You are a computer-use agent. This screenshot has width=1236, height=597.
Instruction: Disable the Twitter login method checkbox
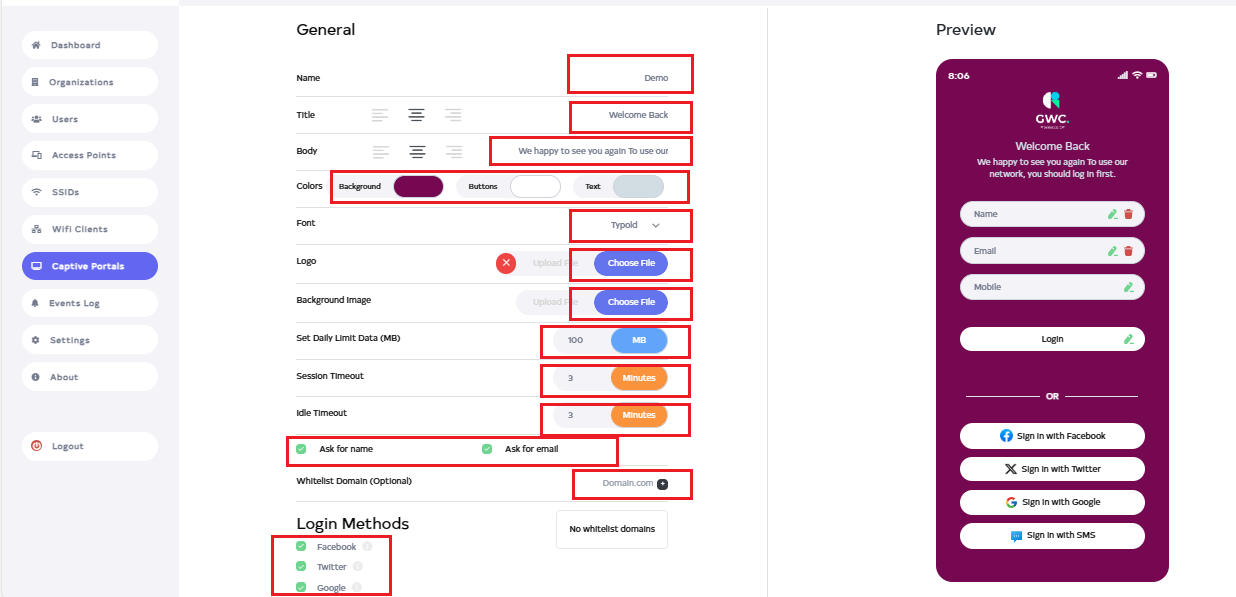pos(301,567)
